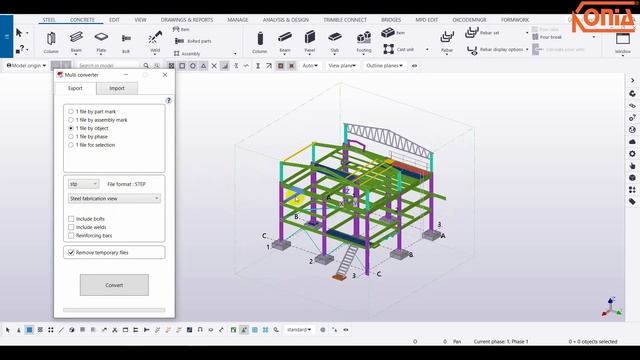The image size is (640, 360).
Task: Click the Cast unit command
Action: (x=399, y=49)
